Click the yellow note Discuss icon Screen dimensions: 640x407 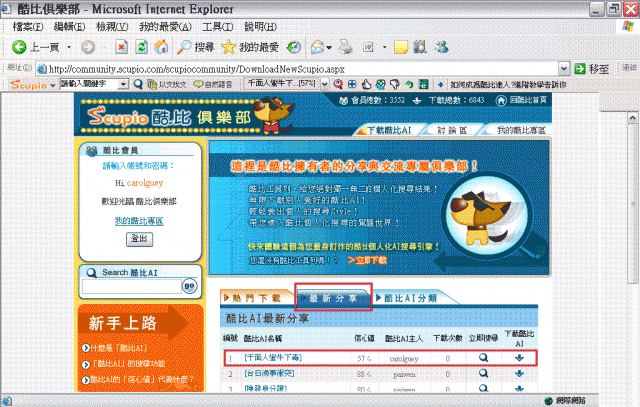coord(400,47)
